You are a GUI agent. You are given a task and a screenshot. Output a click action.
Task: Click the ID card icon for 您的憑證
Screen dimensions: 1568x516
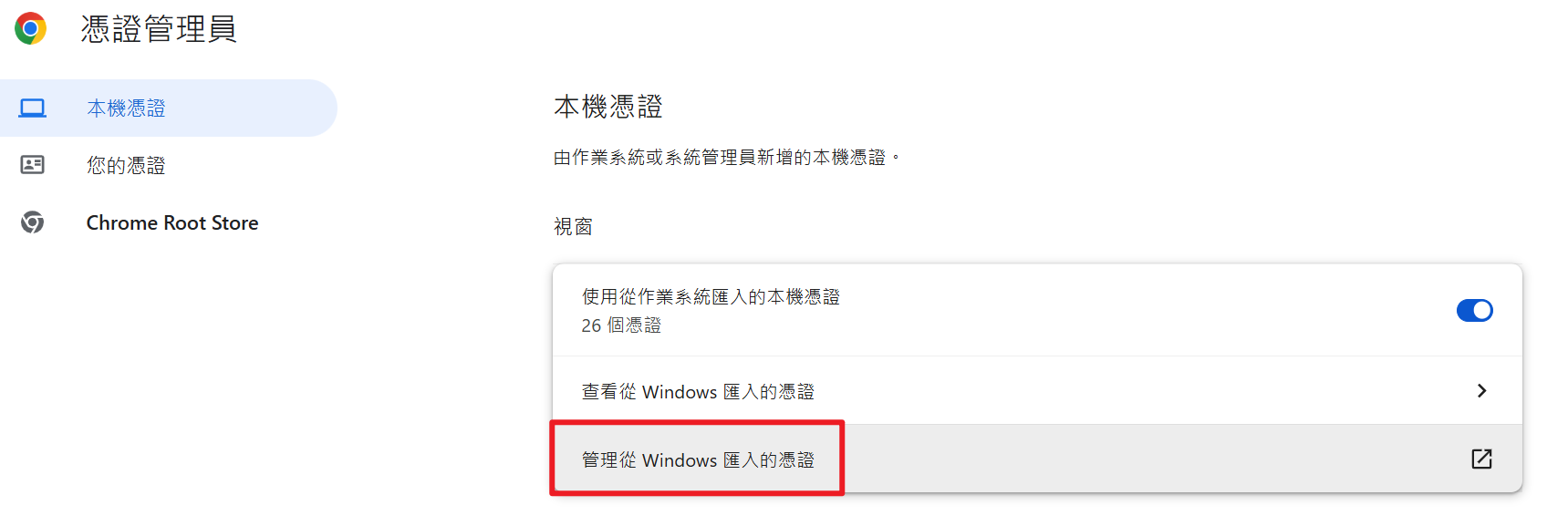coord(33,165)
